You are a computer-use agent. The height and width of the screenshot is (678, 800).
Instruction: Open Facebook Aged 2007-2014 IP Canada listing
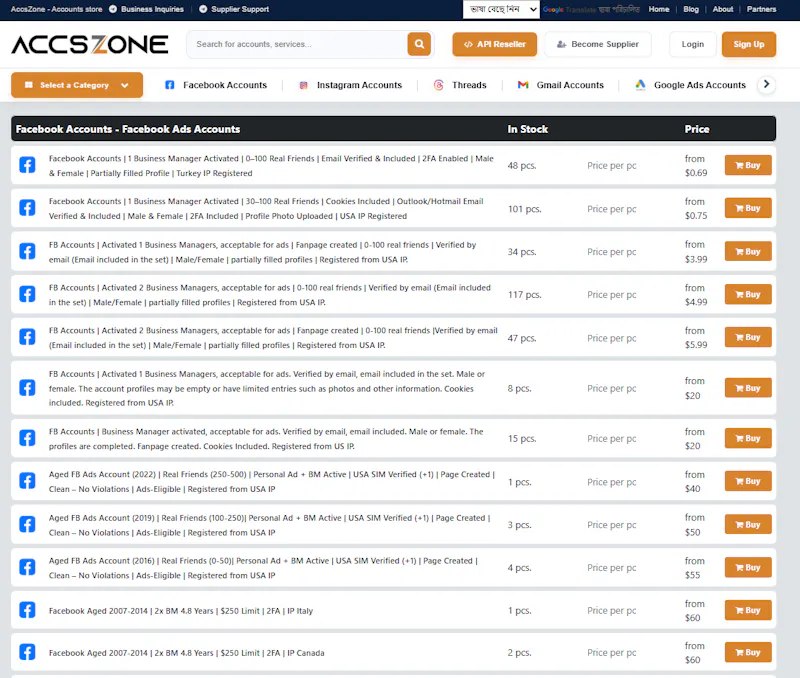point(186,652)
